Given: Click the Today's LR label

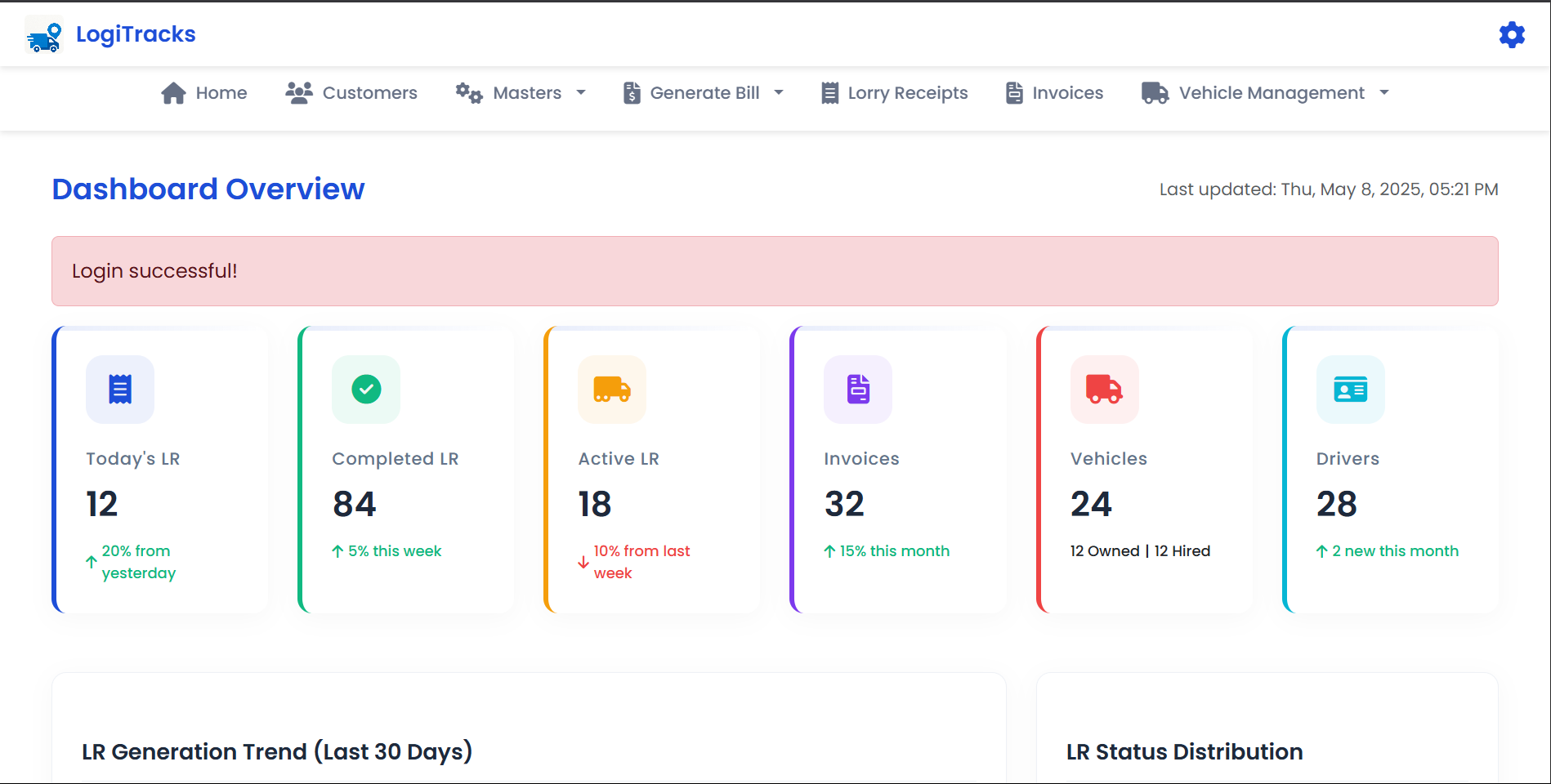Looking at the screenshot, I should click(x=133, y=459).
